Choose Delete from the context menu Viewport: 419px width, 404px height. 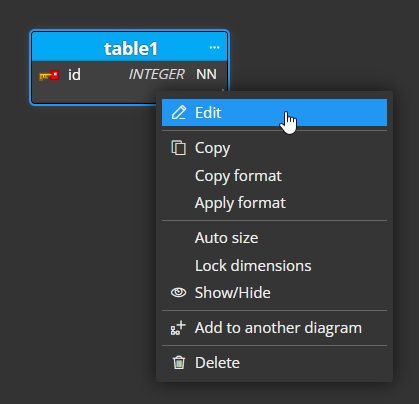click(x=274, y=363)
